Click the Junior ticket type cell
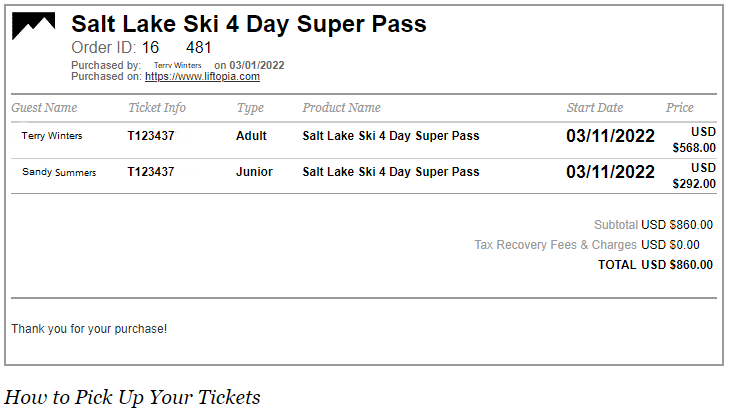729x417 pixels. pos(254,172)
